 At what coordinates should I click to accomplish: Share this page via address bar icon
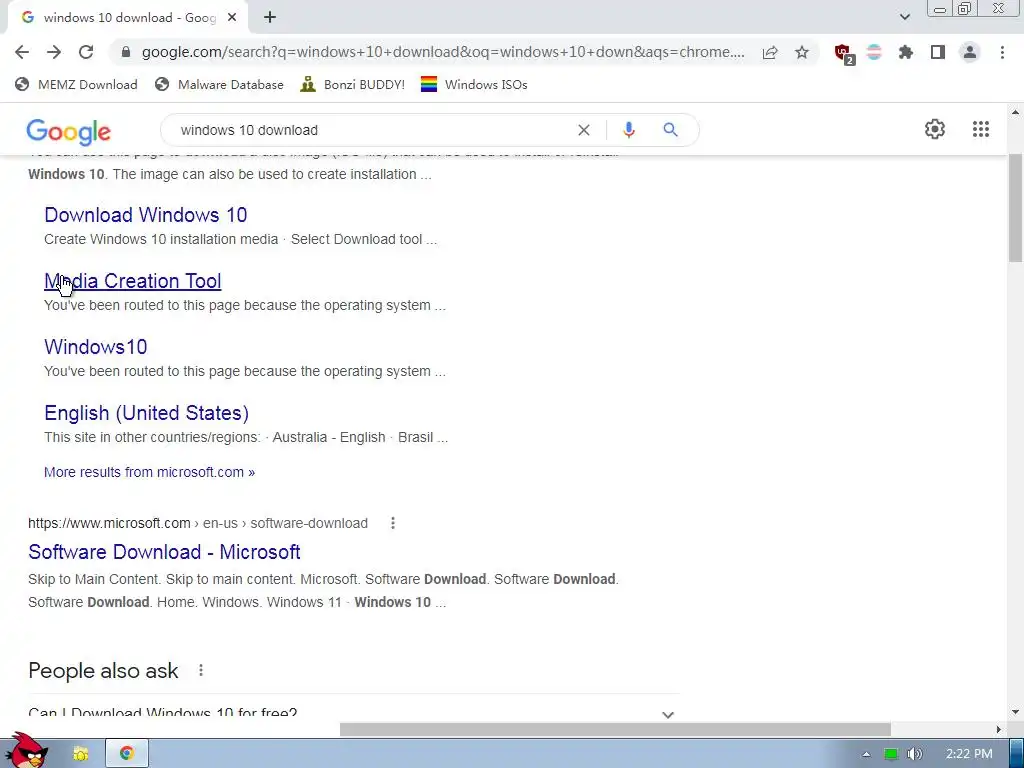(770, 52)
